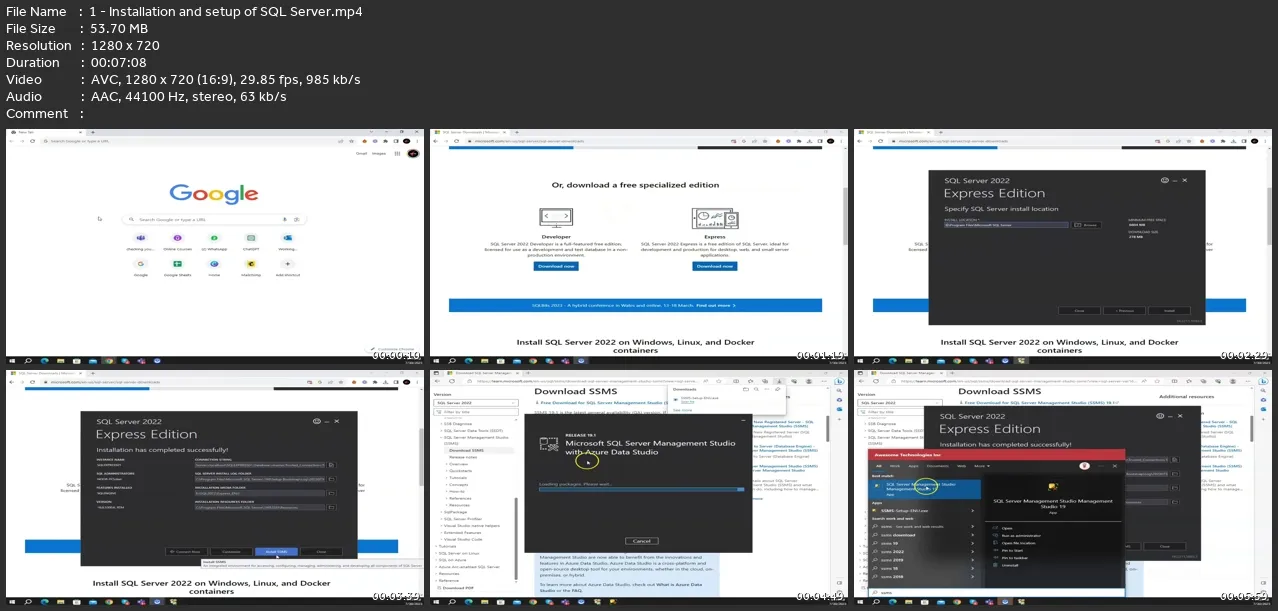Image resolution: width=1278 pixels, height=611 pixels.
Task: Click Download now under Developer edition
Action: (556, 266)
